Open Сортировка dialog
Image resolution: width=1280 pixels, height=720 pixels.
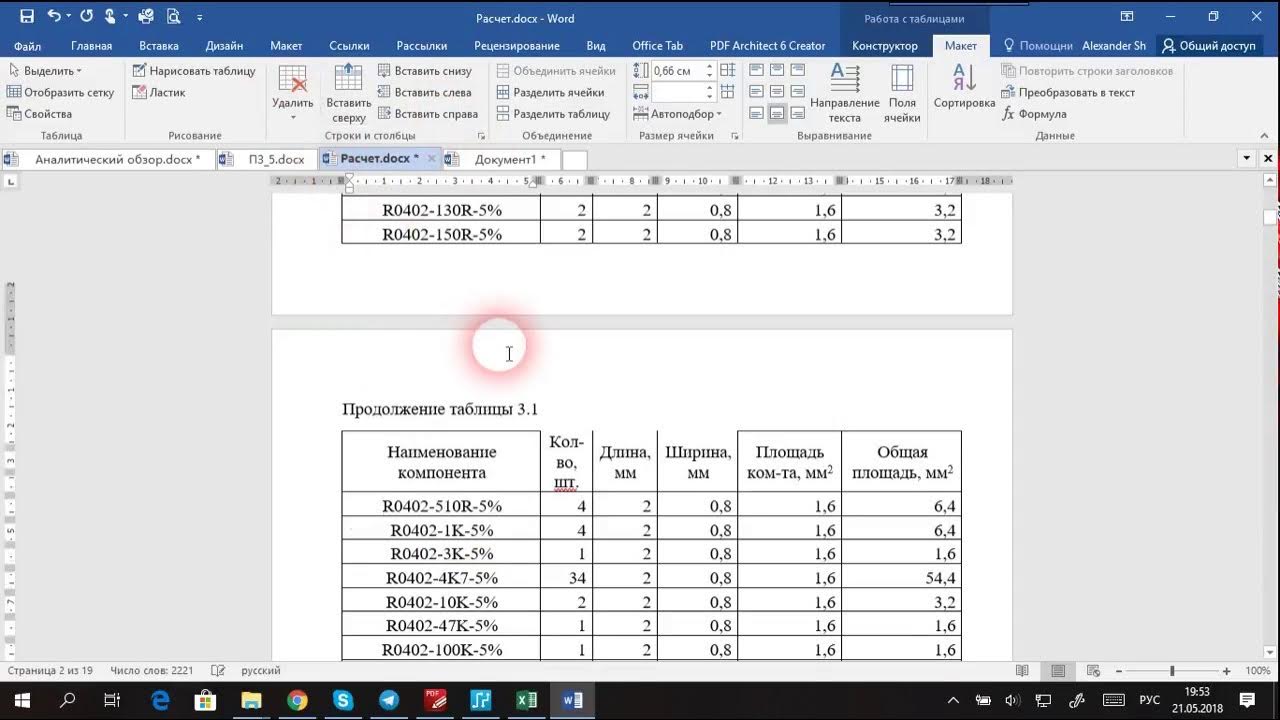(964, 86)
